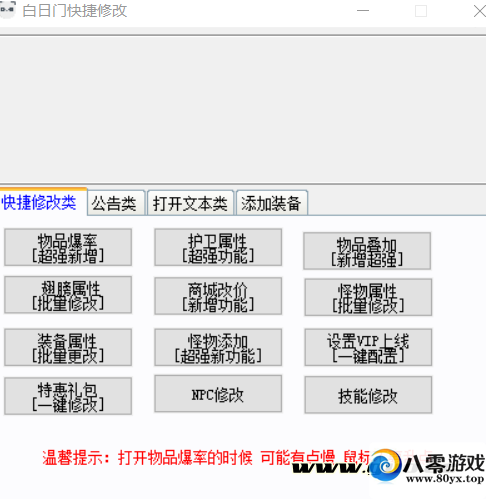Click the 物品叠加 [新增超强] button
This screenshot has height=499, width=486.
coord(367,251)
